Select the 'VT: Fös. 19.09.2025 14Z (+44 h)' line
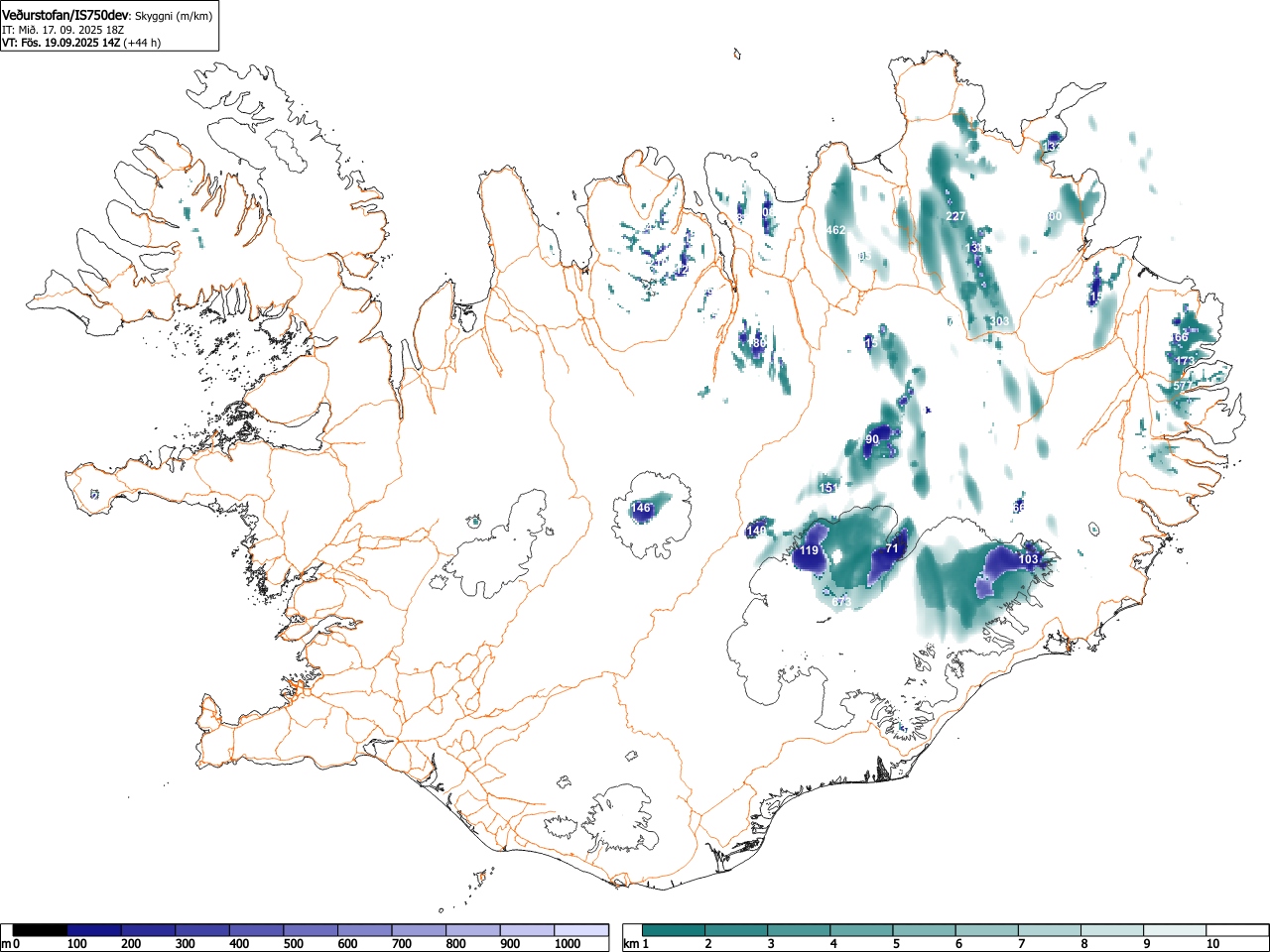The width and height of the screenshot is (1270, 952). pos(81,43)
